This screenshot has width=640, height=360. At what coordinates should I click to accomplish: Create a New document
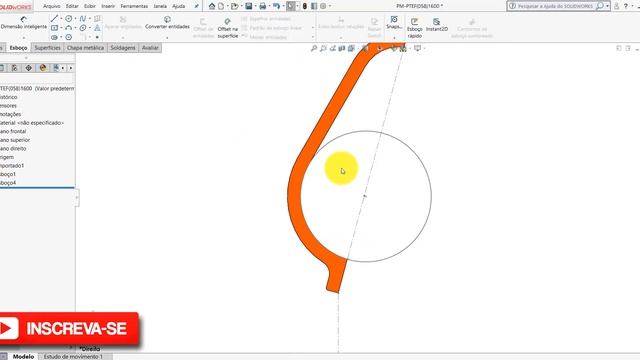[221, 6]
